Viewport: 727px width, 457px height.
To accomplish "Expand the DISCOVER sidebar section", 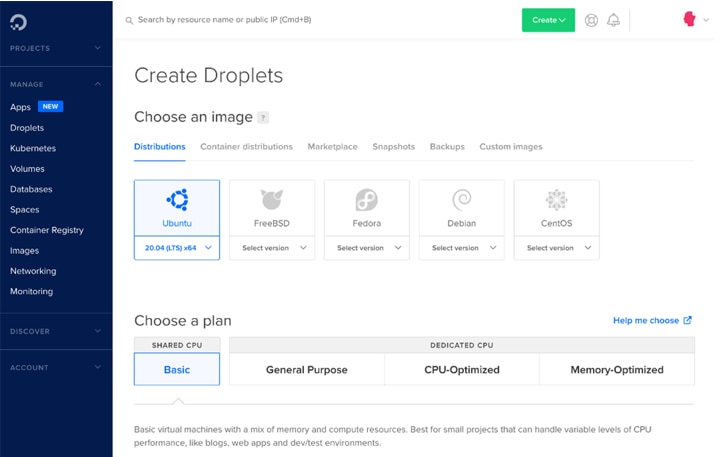I will pos(56,331).
